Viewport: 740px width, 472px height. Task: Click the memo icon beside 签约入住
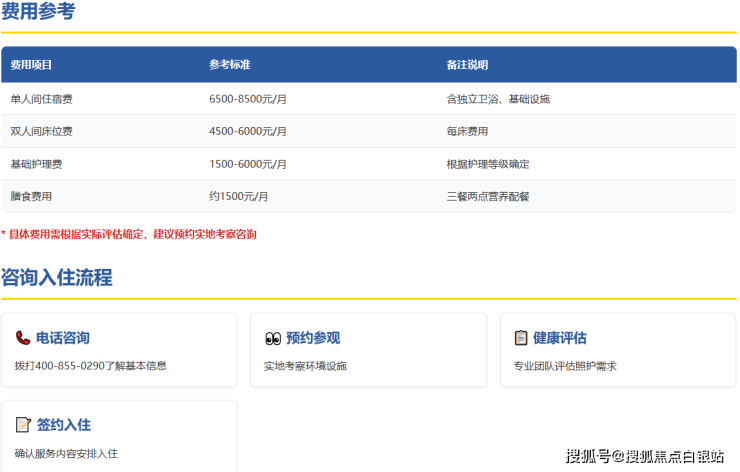pos(23,425)
